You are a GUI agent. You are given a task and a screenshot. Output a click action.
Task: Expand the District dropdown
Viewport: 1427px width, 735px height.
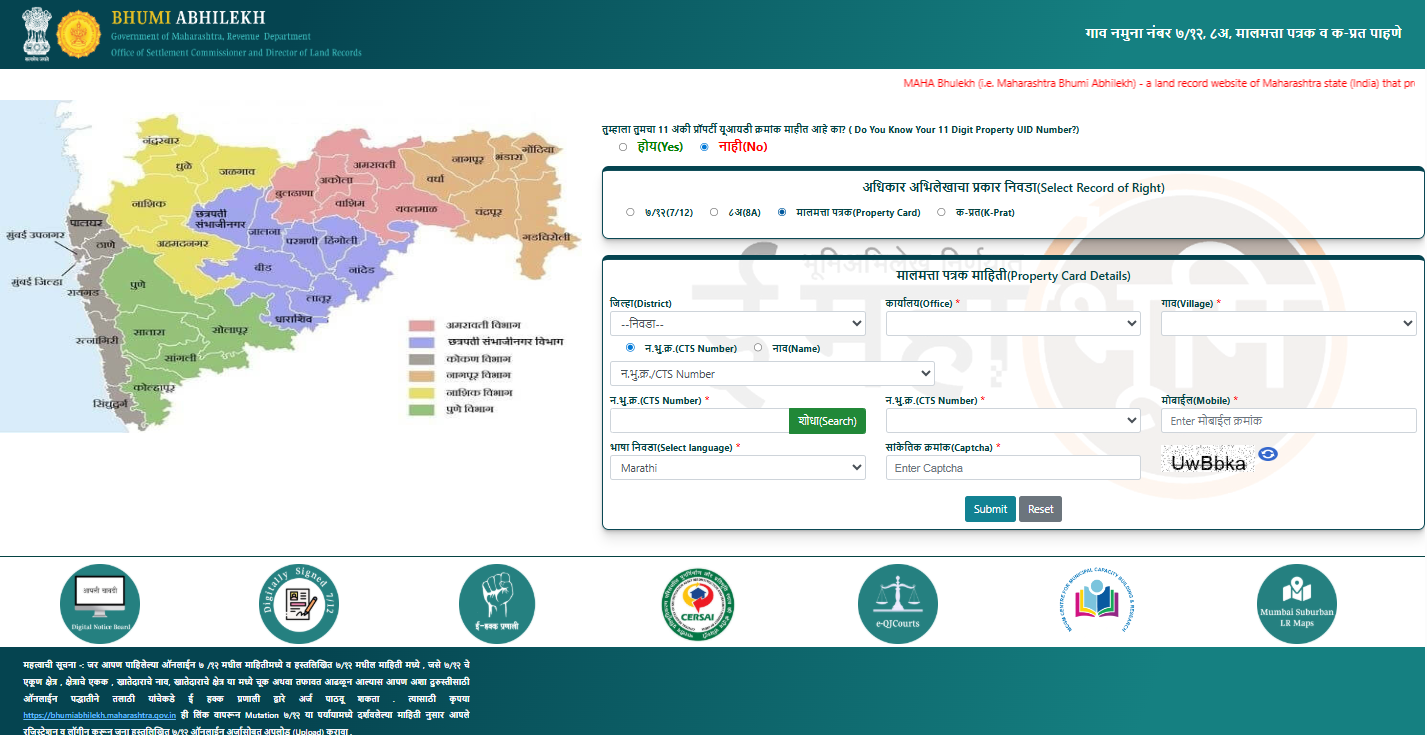coord(737,323)
